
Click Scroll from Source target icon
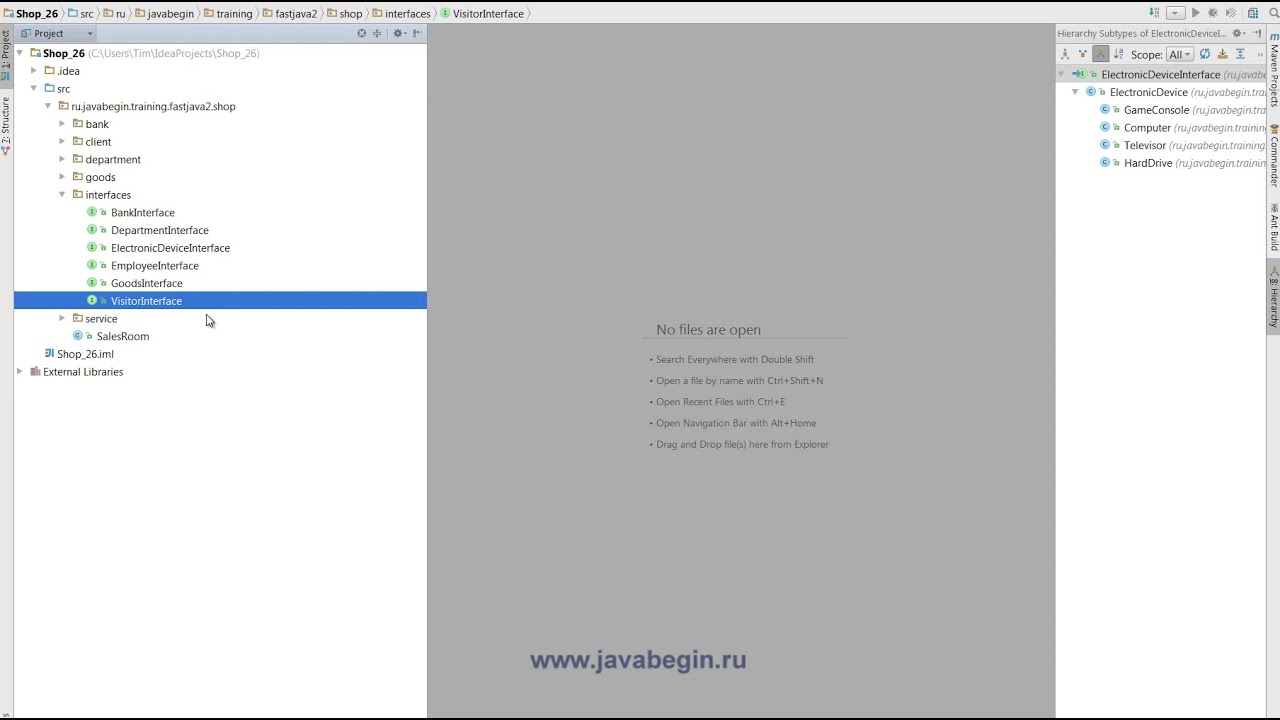362,33
